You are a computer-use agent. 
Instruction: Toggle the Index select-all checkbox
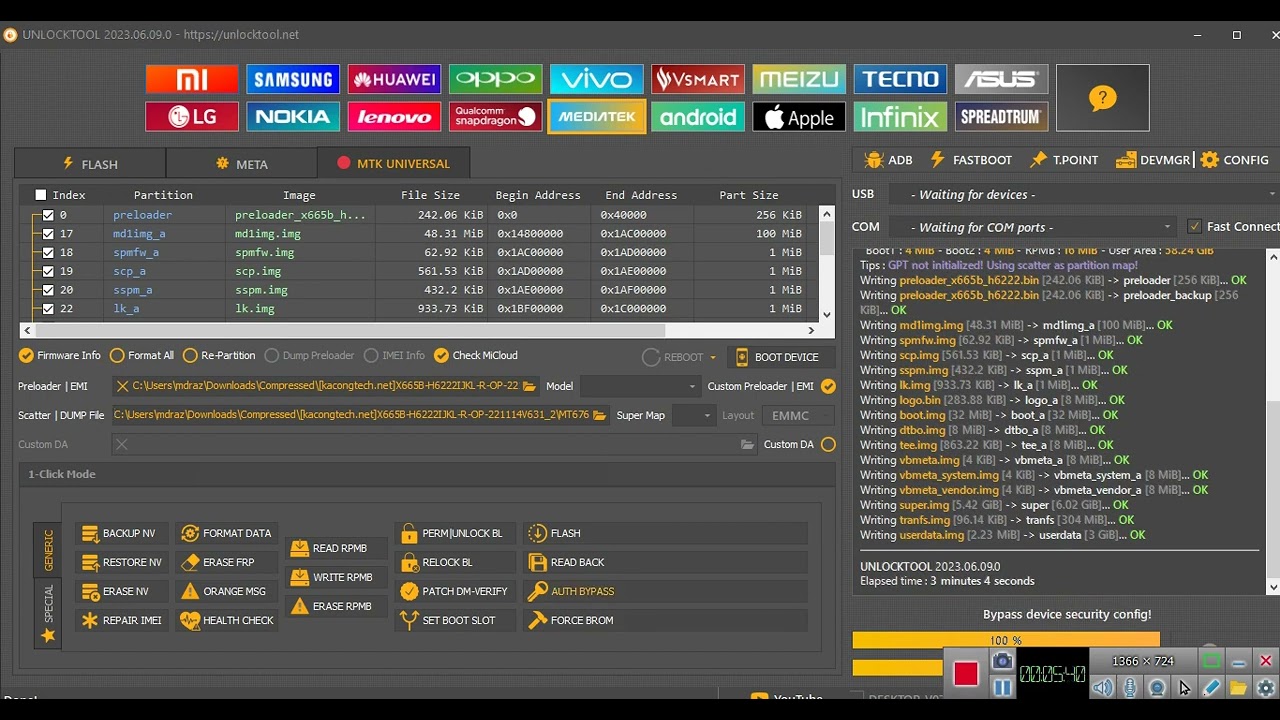[41, 195]
